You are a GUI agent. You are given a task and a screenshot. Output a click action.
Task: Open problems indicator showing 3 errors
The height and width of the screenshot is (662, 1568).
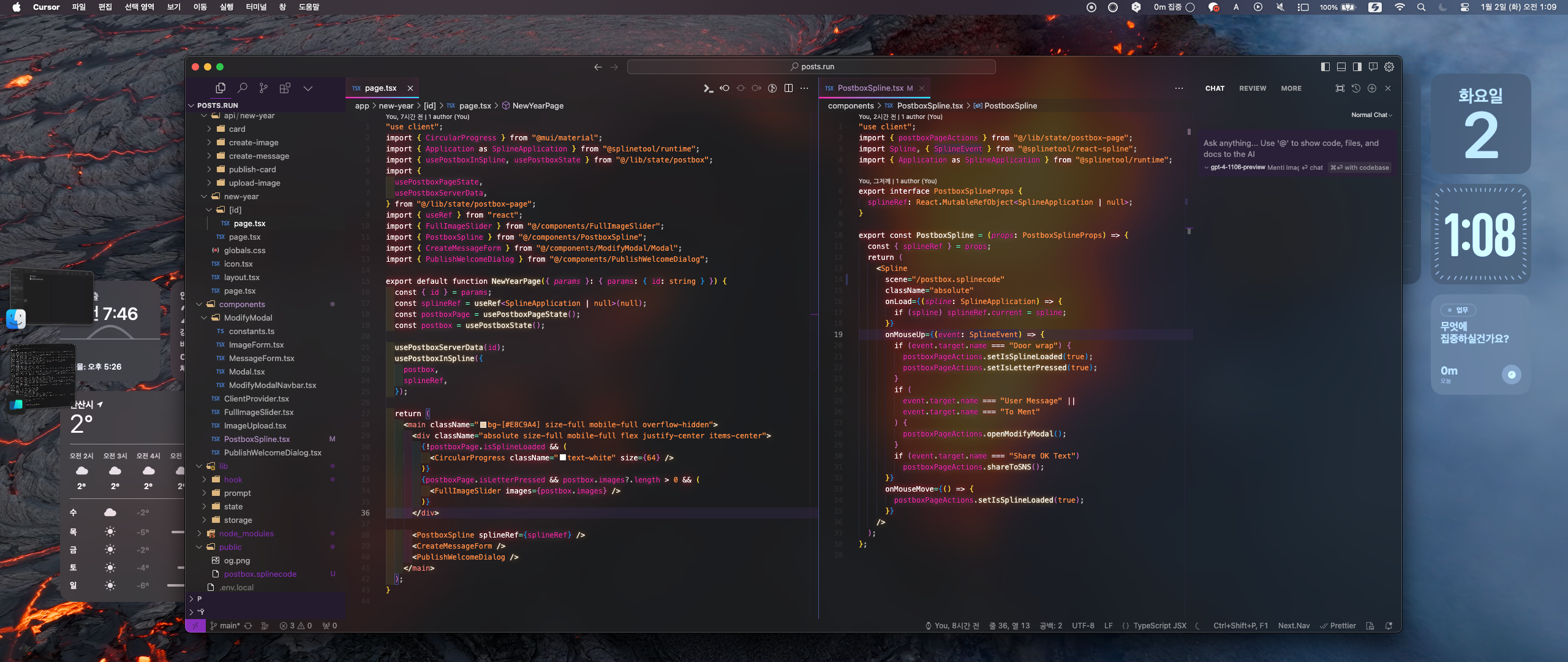tap(296, 626)
